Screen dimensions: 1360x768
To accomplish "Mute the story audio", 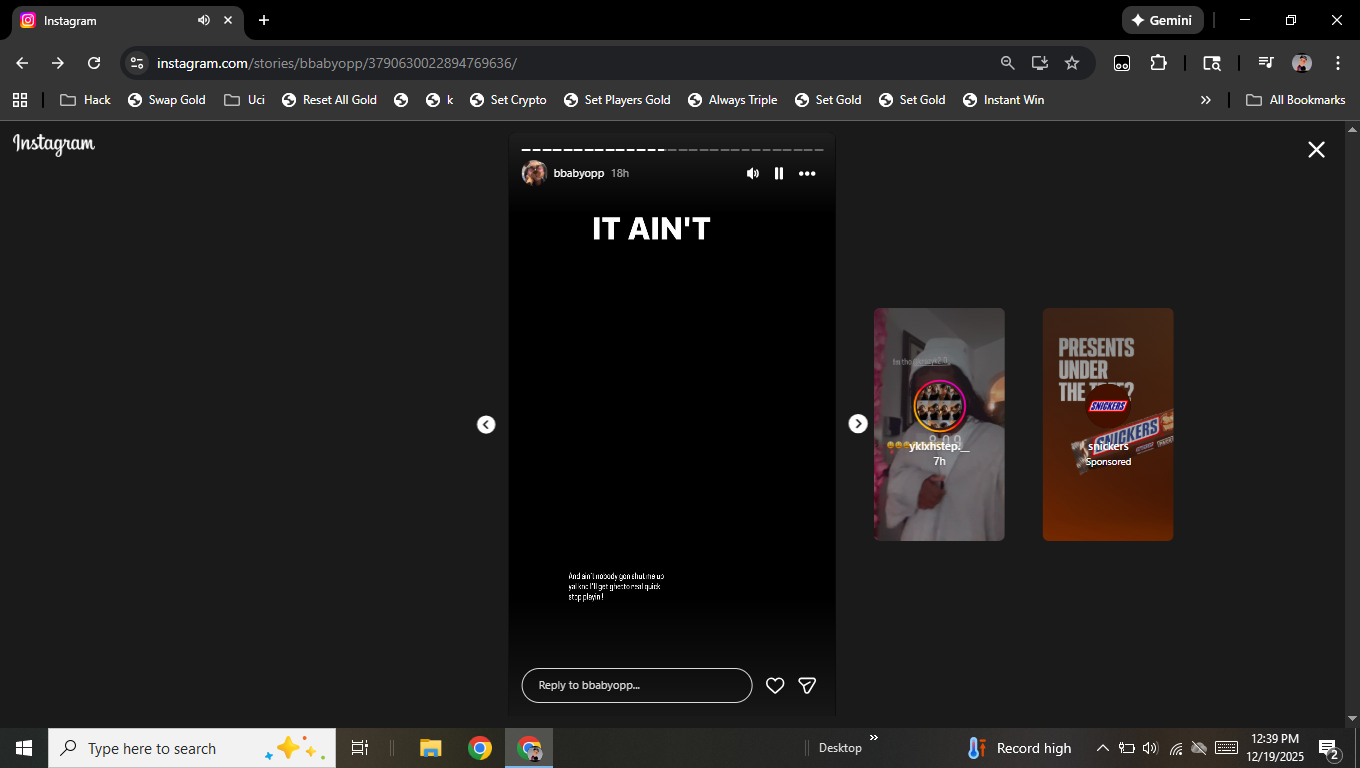I will pyautogui.click(x=753, y=174).
